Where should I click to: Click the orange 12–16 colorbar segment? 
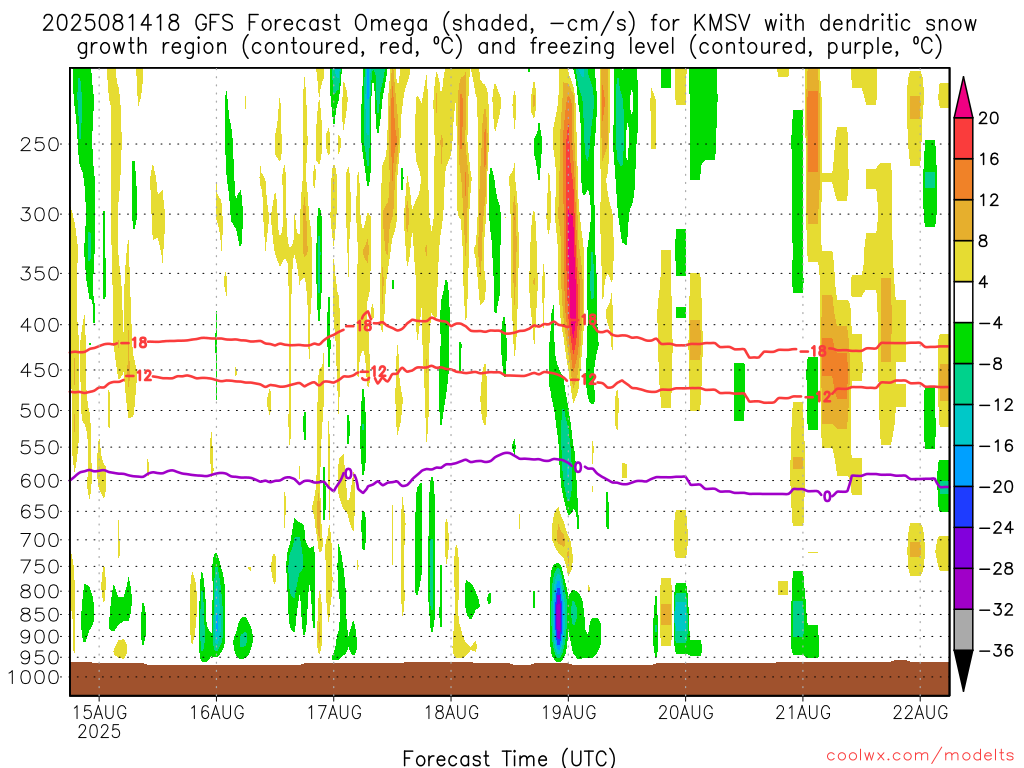(x=963, y=180)
